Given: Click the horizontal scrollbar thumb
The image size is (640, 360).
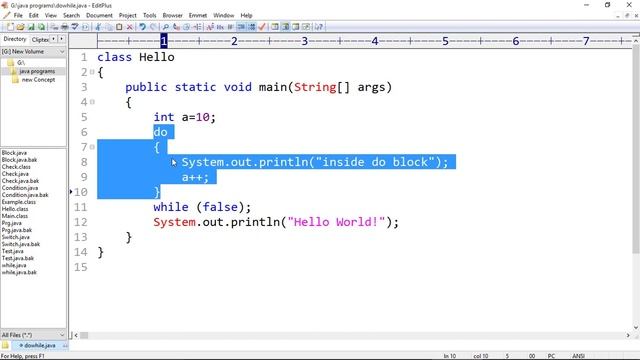Looking at the screenshot, I should 84,336.
